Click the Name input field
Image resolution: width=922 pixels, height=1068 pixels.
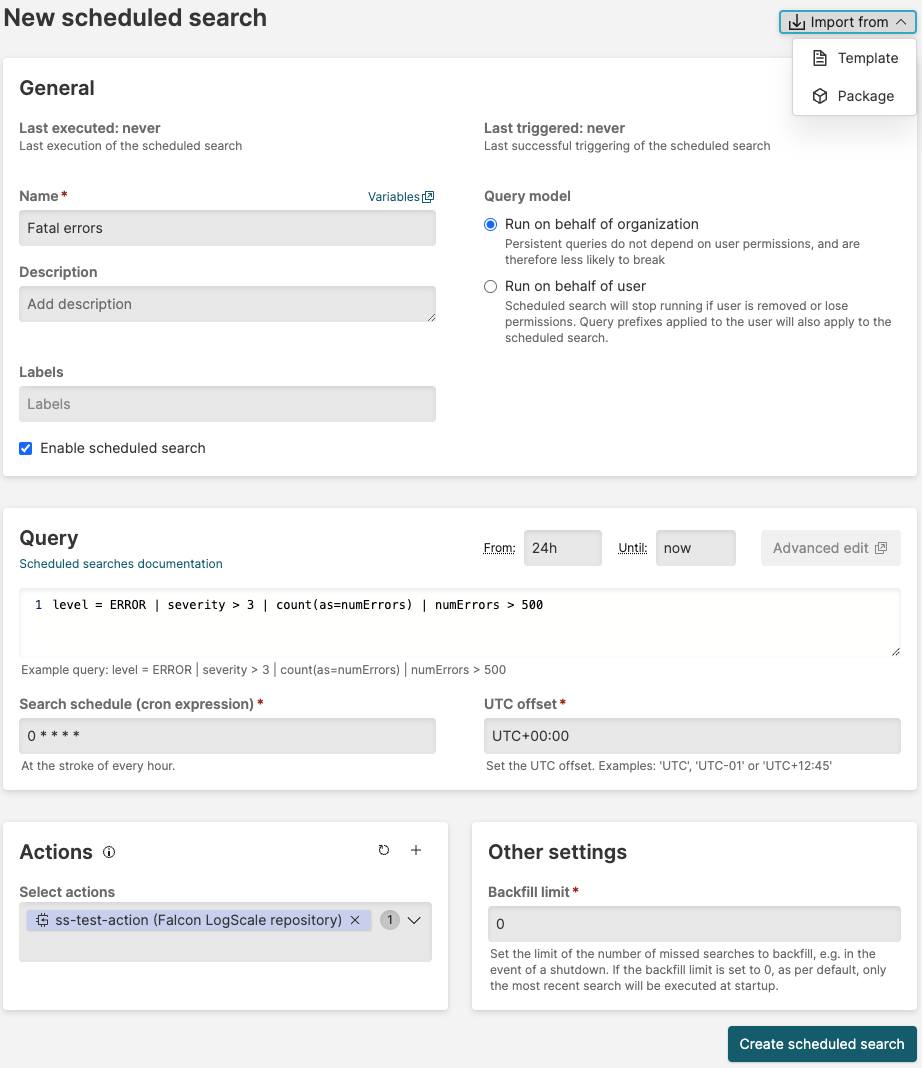(x=227, y=228)
